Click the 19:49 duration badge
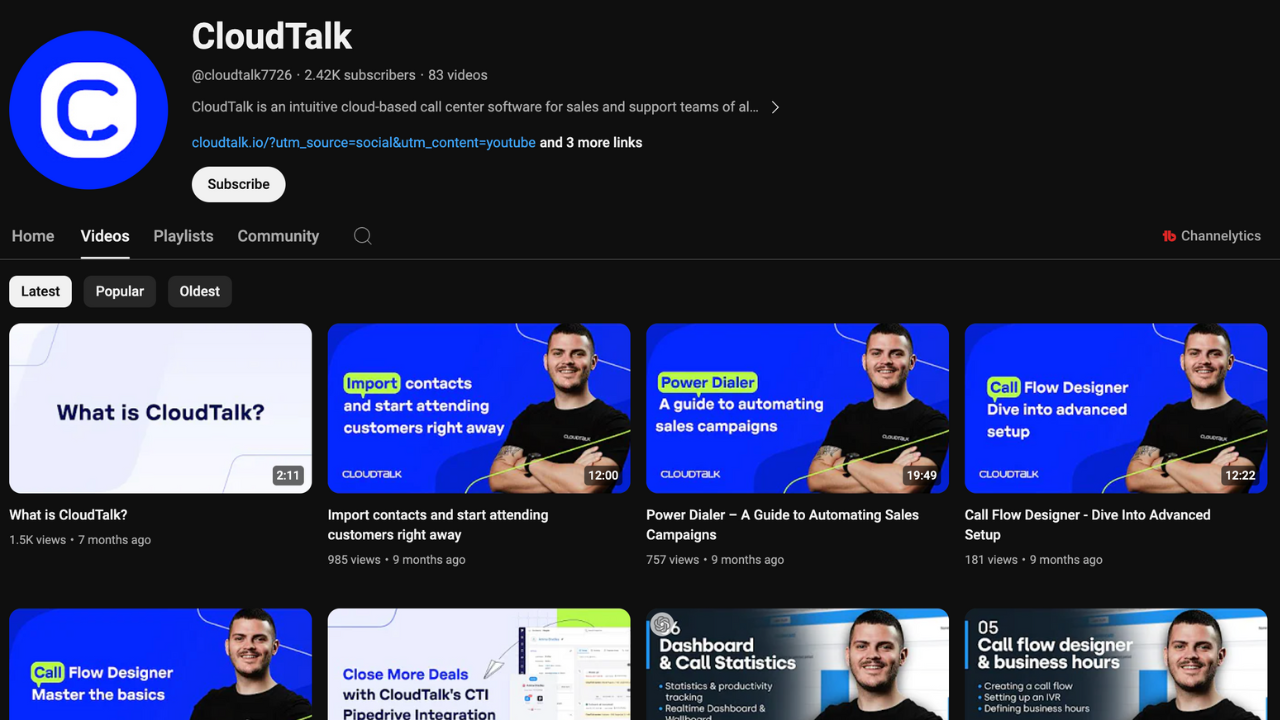This screenshot has width=1280, height=720. tap(922, 475)
